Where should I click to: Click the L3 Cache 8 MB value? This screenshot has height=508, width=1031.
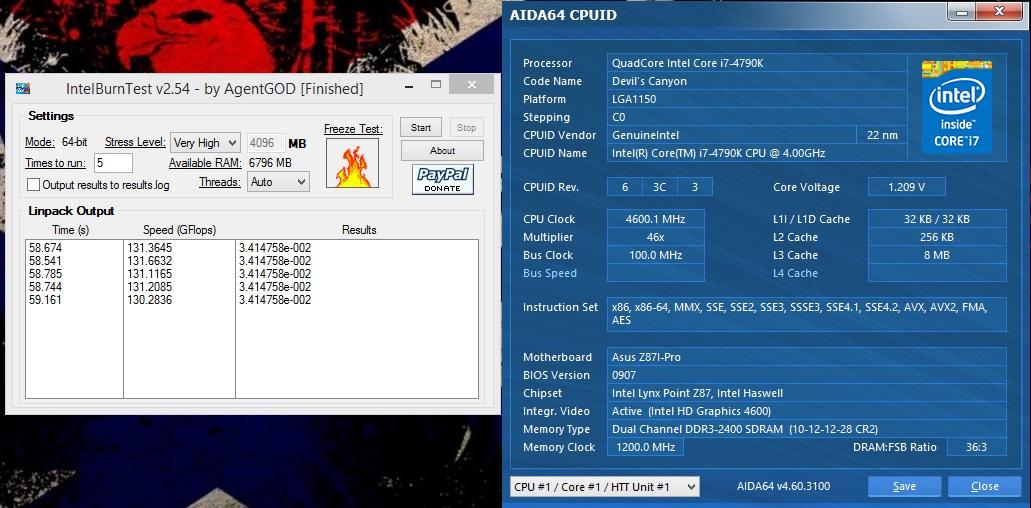click(x=937, y=255)
